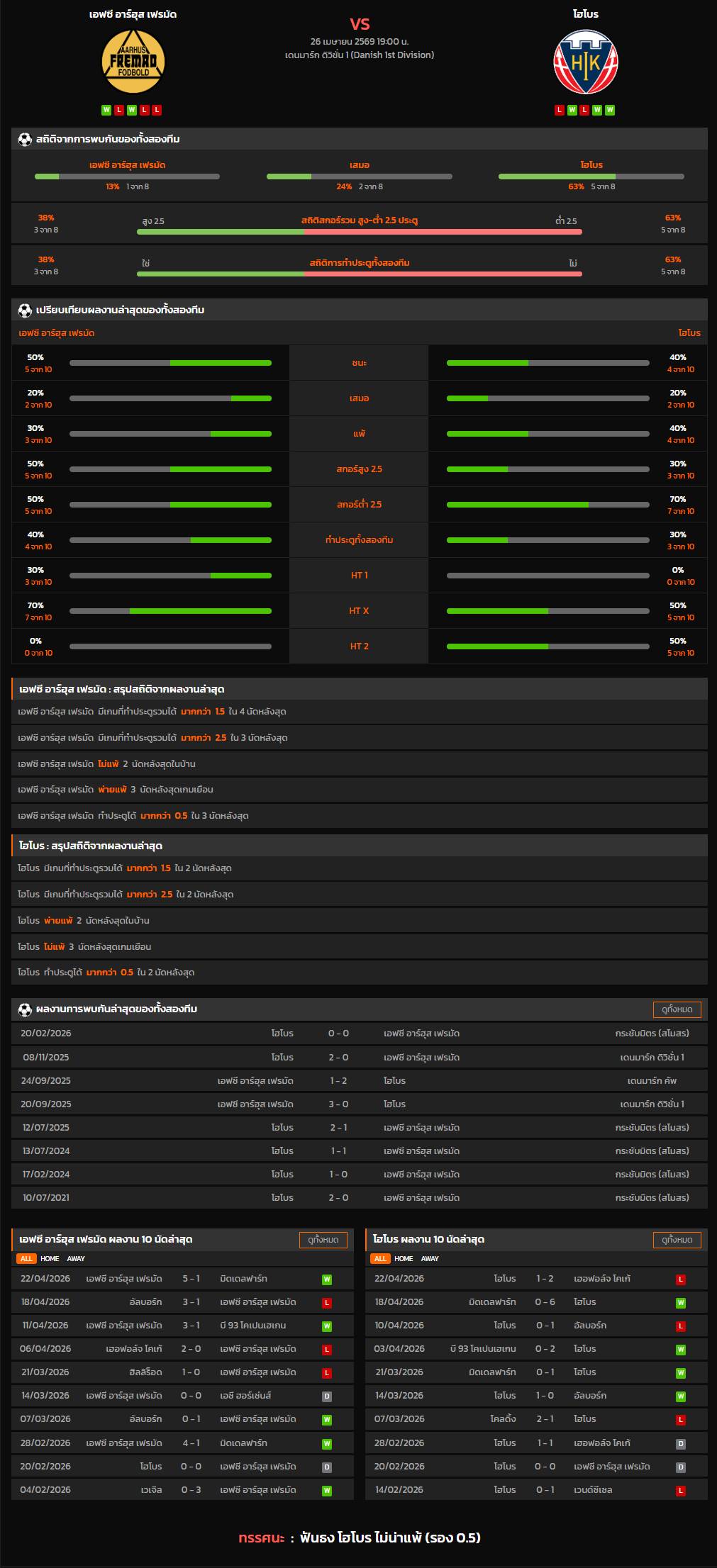Viewport: 717px width, 1568px height.
Task: Click the Aarhus Fremad team logo
Action: click(133, 62)
